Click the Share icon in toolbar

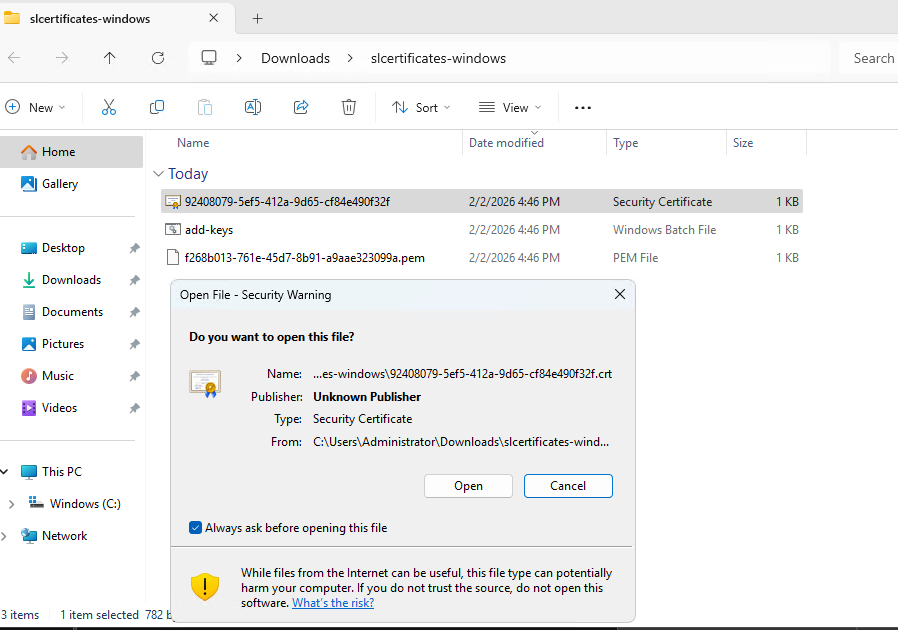tap(301, 107)
